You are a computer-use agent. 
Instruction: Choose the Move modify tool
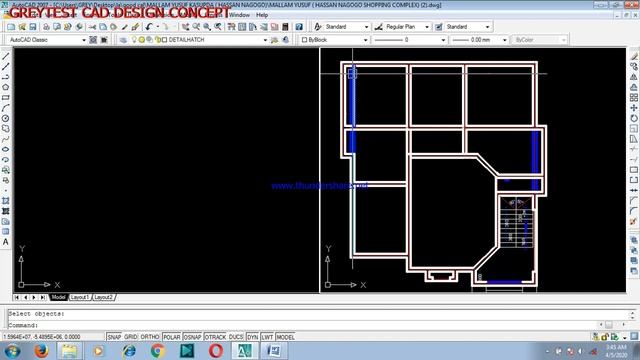pos(634,108)
